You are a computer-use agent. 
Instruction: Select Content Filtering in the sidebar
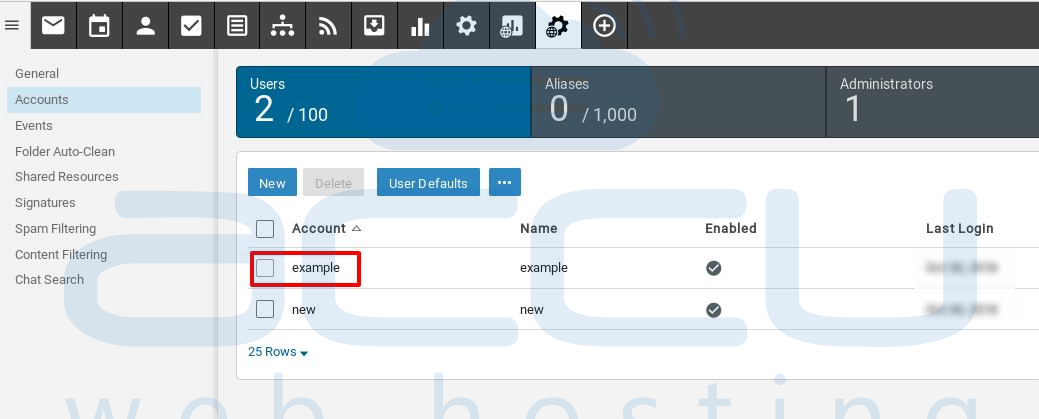61,254
